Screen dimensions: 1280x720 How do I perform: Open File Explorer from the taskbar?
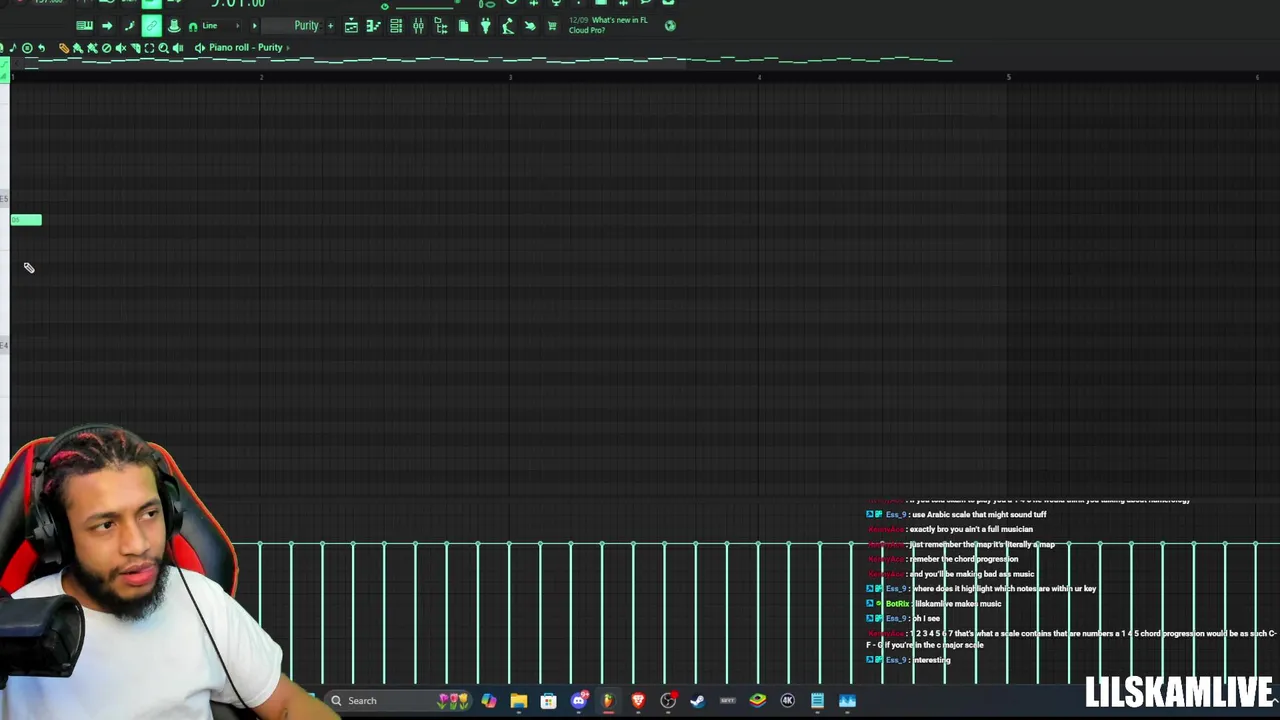point(518,701)
